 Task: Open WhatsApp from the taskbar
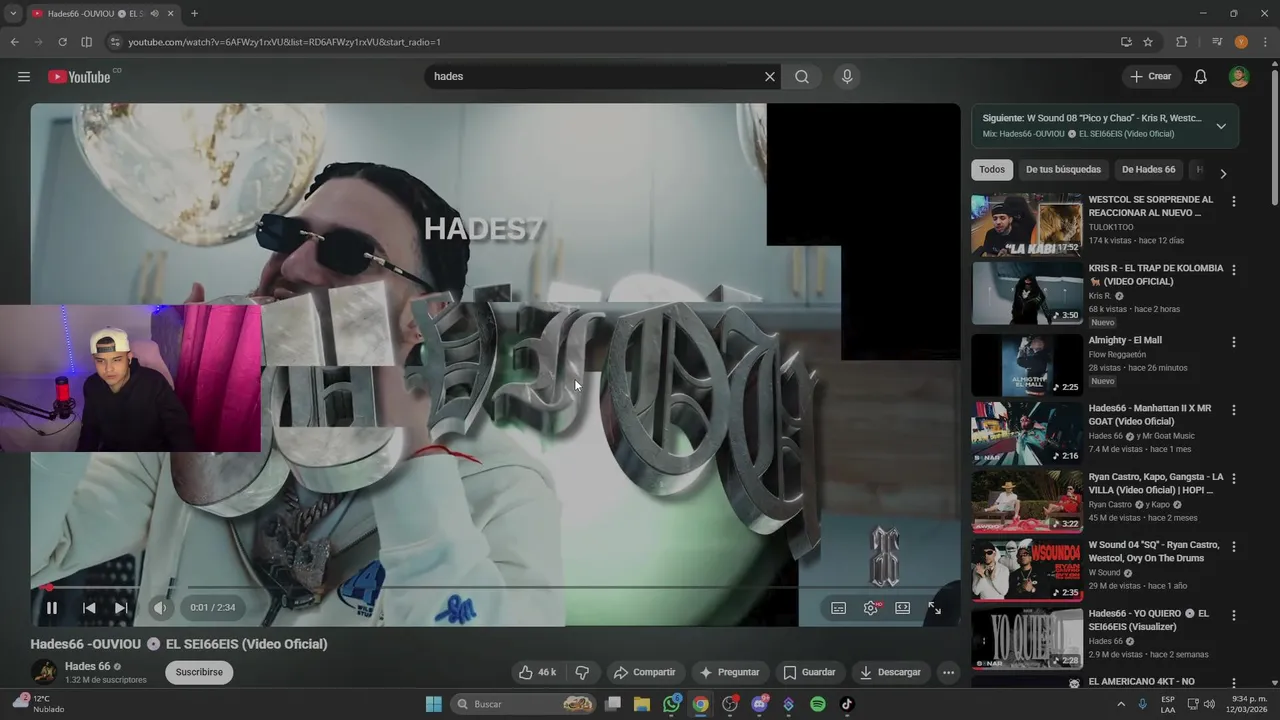[671, 704]
